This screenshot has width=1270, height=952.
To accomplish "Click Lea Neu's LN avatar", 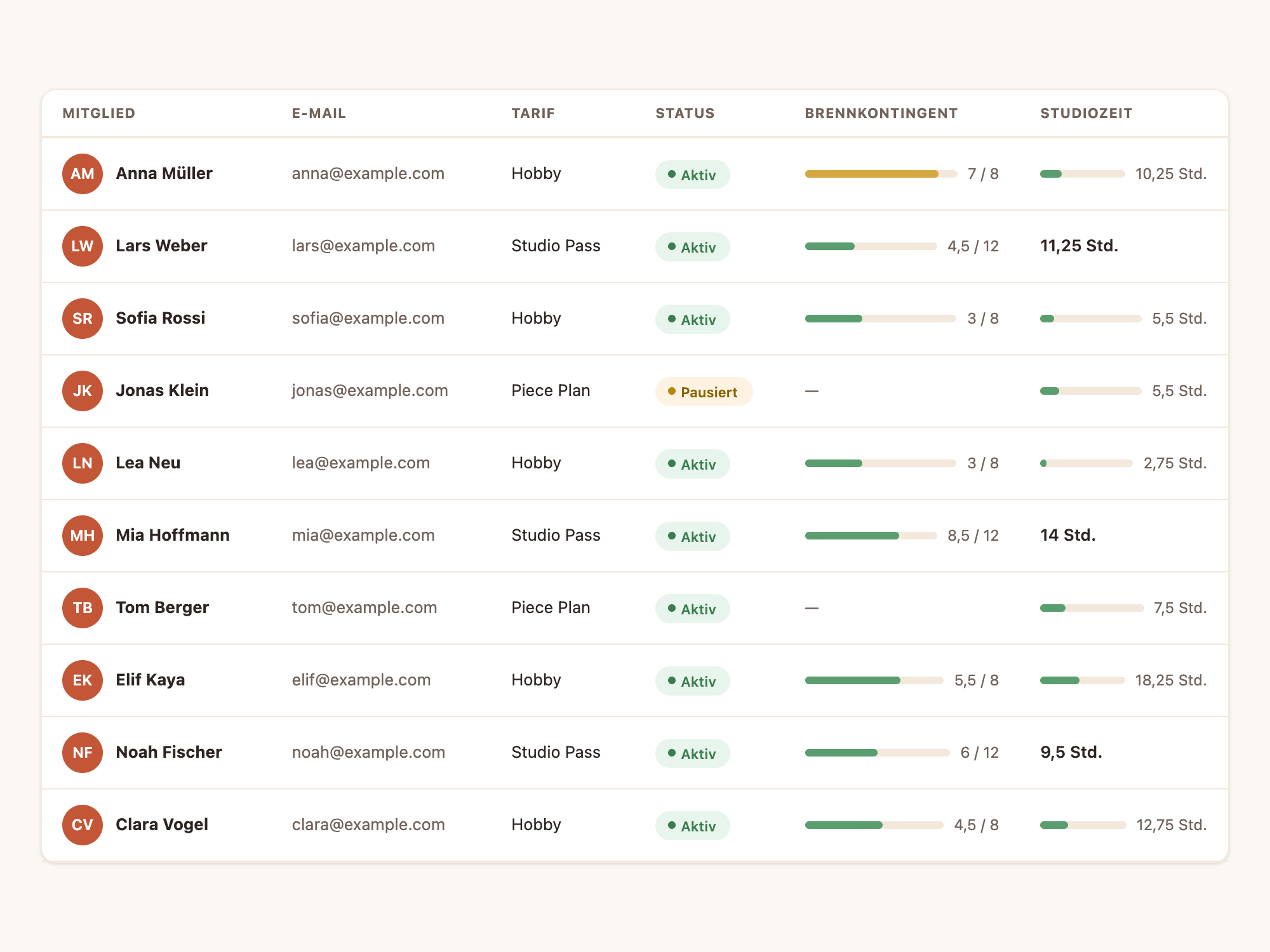I will tap(83, 463).
